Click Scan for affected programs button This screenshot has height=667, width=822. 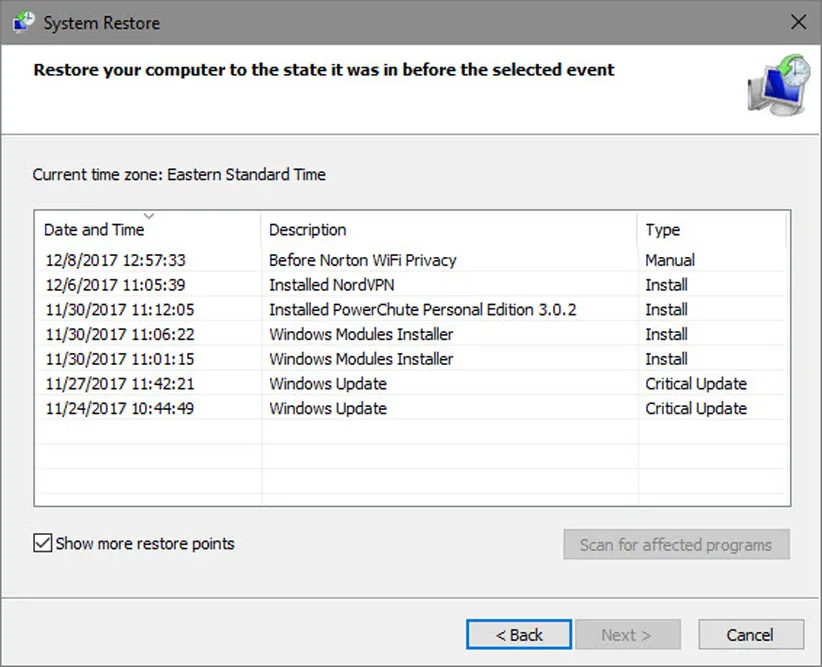(x=676, y=545)
